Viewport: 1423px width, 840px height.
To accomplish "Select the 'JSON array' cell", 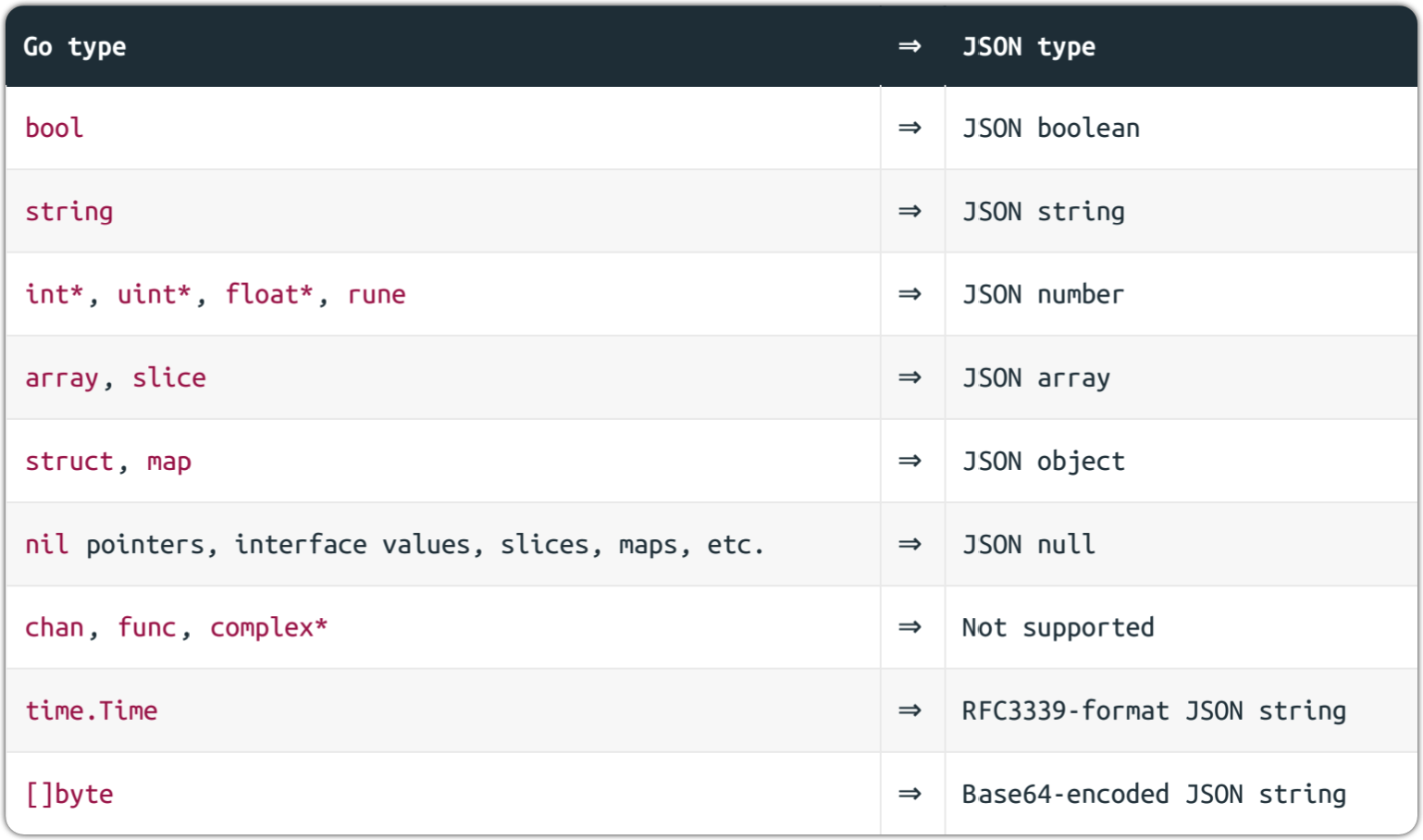I will (x=1181, y=377).
